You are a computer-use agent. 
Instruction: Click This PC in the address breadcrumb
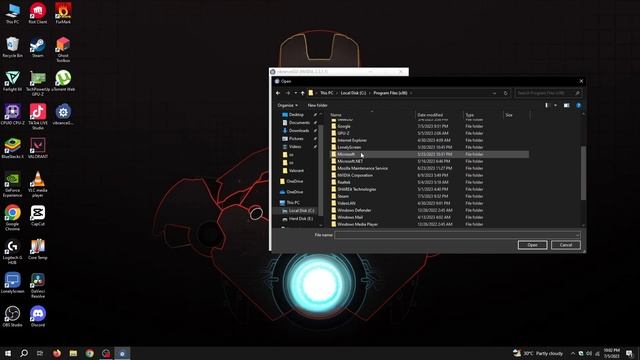click(x=327, y=93)
